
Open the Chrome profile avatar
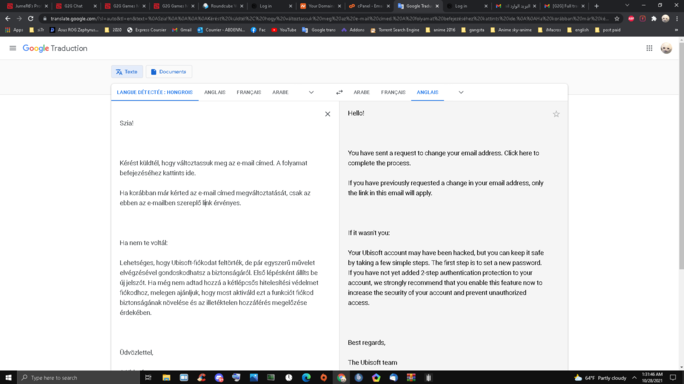(665, 18)
